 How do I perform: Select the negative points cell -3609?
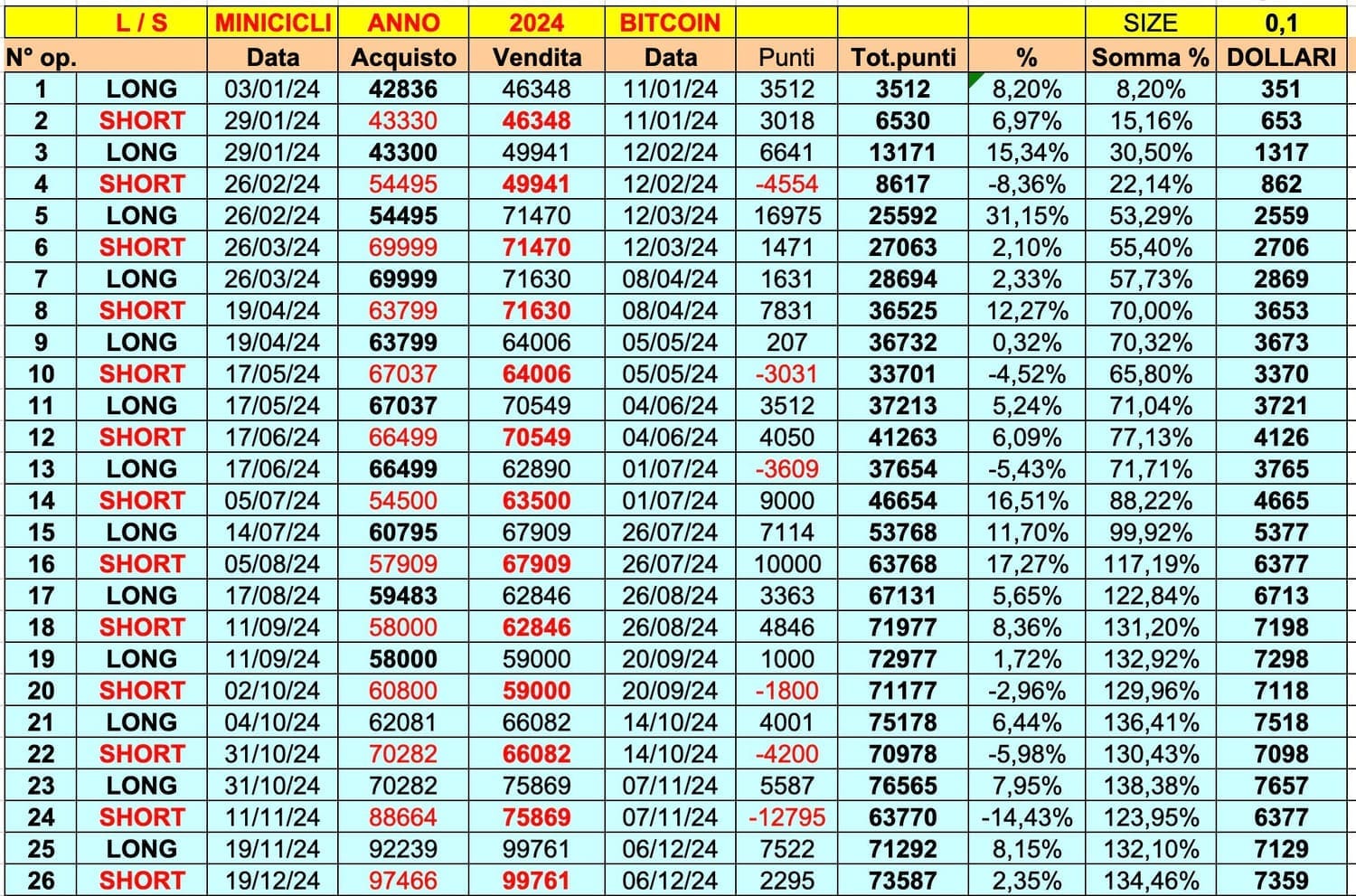click(786, 468)
